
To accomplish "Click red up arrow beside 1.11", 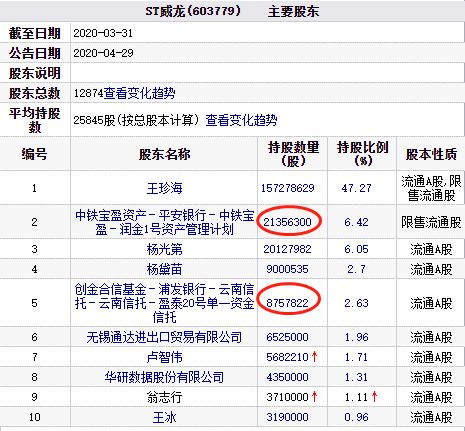I will (374, 397).
